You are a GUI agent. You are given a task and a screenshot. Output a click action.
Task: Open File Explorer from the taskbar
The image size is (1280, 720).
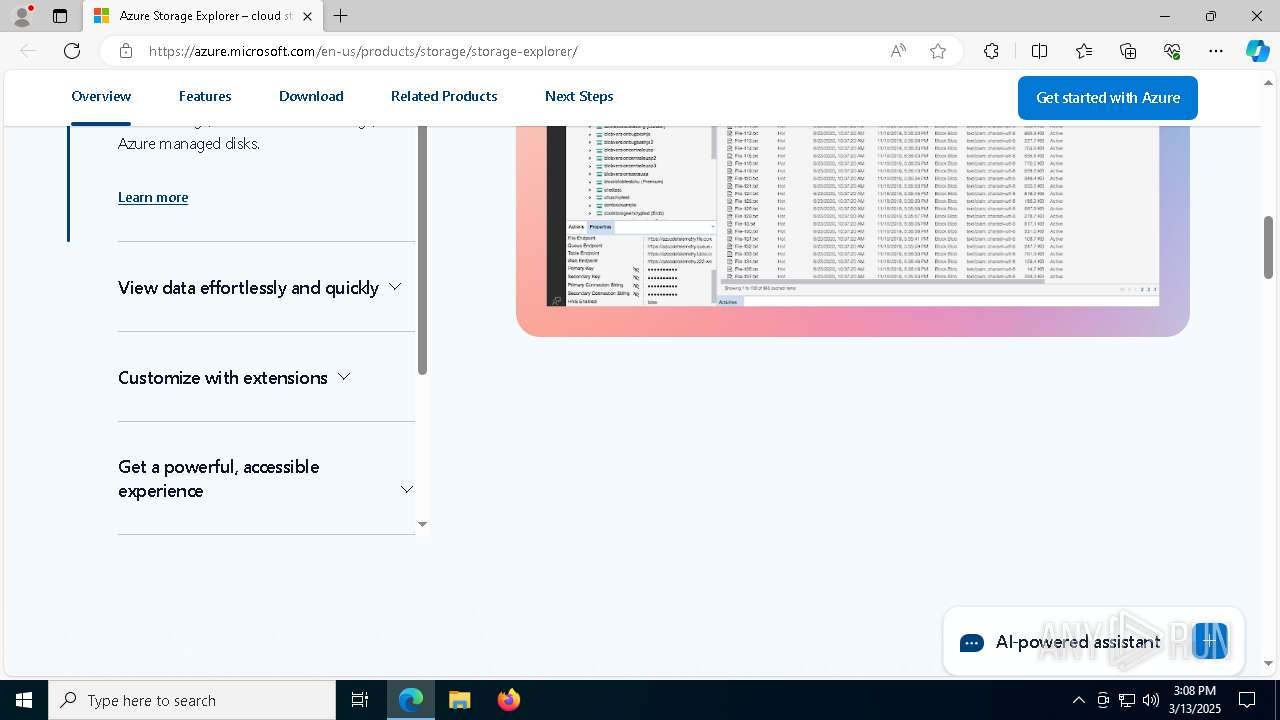point(460,700)
